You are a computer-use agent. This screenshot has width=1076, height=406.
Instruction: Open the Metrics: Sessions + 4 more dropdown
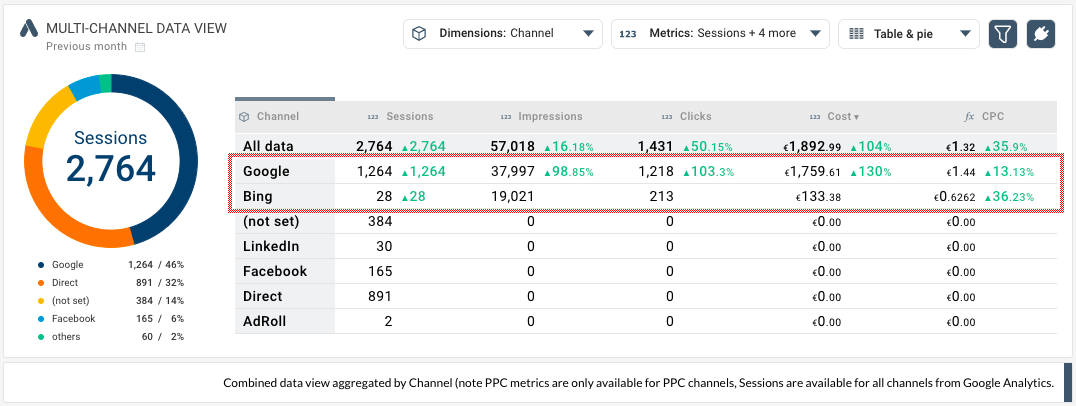(x=720, y=34)
